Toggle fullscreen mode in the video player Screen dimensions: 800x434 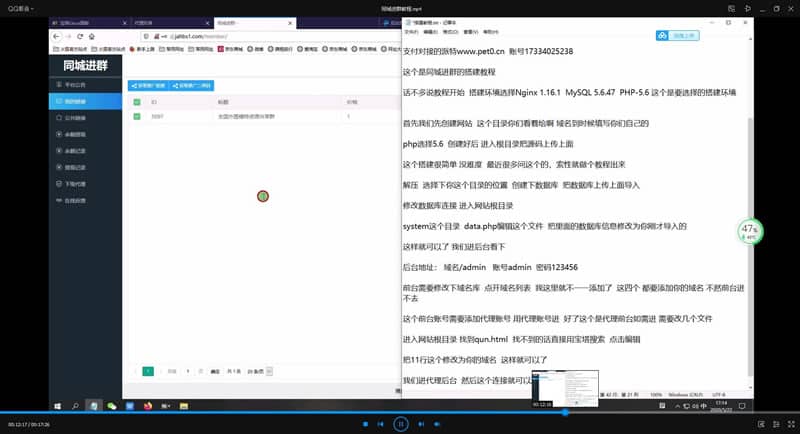[x=791, y=424]
